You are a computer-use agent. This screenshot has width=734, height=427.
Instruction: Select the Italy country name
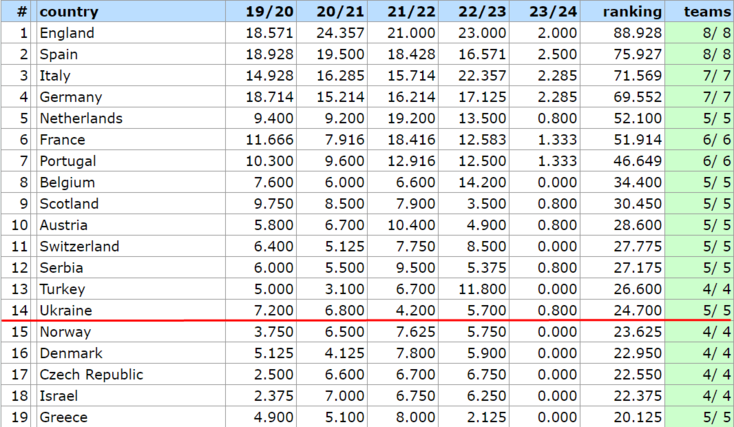(x=55, y=75)
